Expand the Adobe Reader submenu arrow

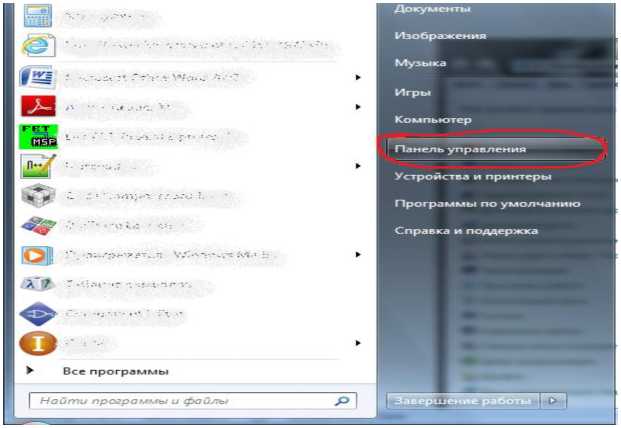pos(358,107)
